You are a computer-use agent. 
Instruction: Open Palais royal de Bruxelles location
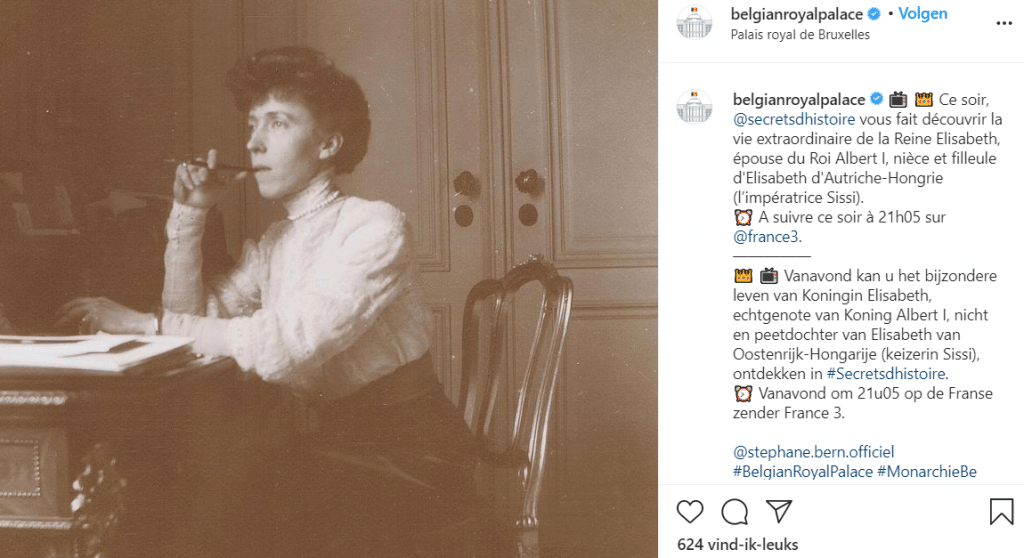click(801, 34)
